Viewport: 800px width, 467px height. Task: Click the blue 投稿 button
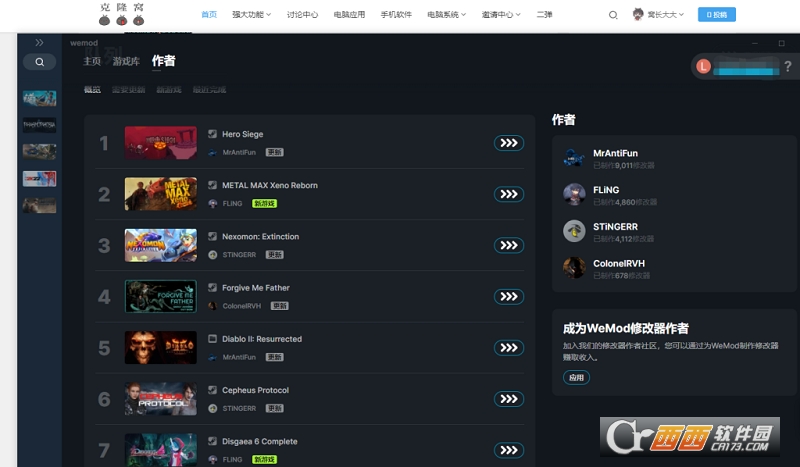(717, 14)
